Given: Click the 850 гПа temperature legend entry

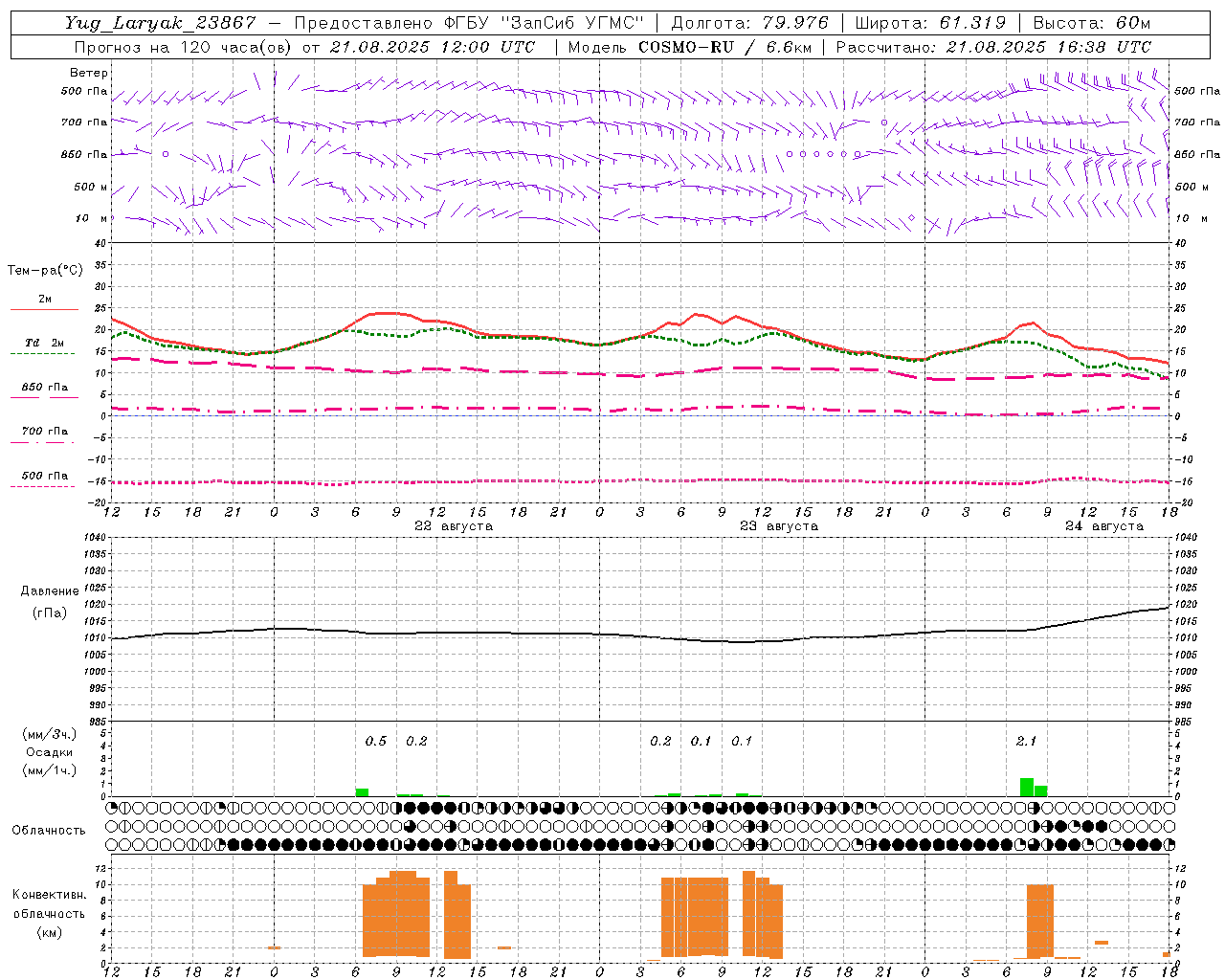Looking at the screenshot, I should pos(45,388).
